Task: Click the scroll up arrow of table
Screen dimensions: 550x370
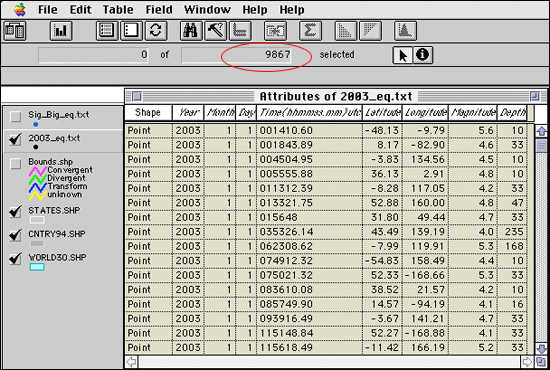Action: coord(541,131)
